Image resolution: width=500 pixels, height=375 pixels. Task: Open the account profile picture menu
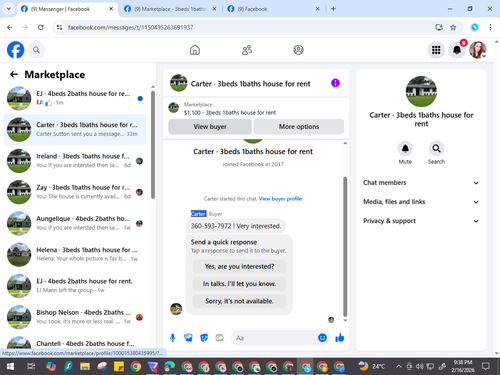[x=478, y=50]
